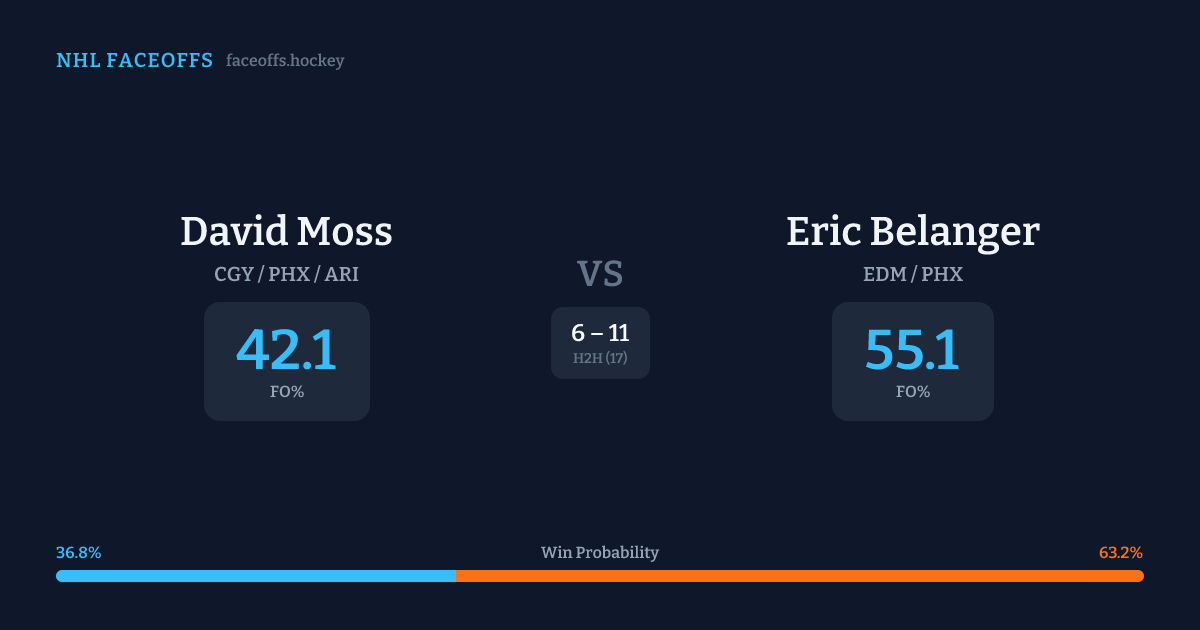Click the FO% label under 55.1
The image size is (1200, 630).
click(912, 392)
